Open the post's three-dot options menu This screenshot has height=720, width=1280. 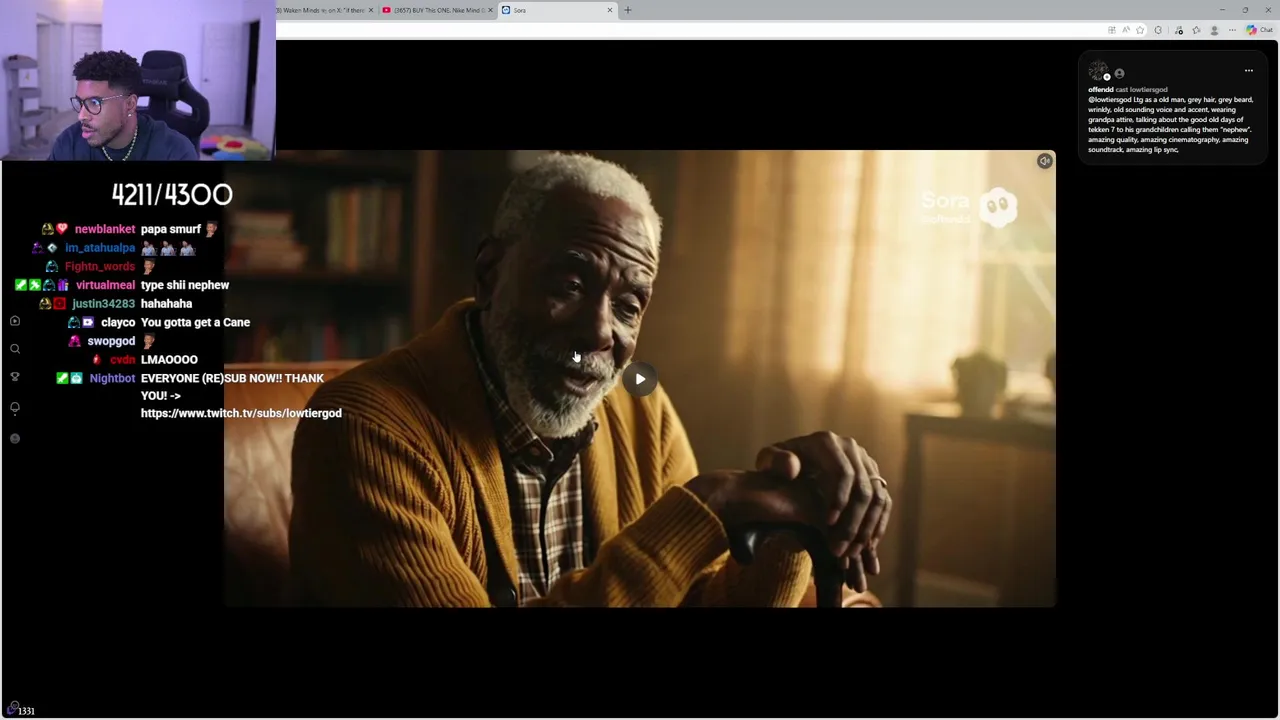click(1248, 71)
